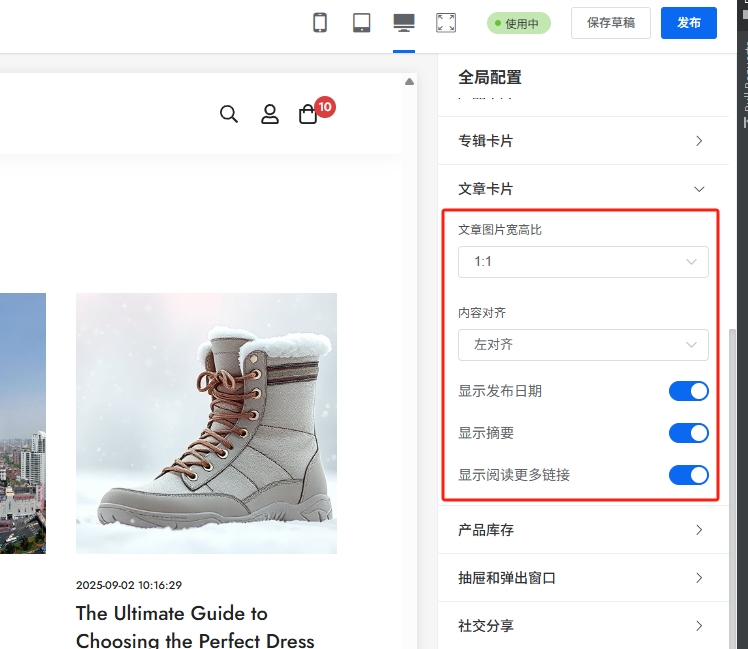
Task: Enter fullscreen preview mode
Action: [x=446, y=23]
